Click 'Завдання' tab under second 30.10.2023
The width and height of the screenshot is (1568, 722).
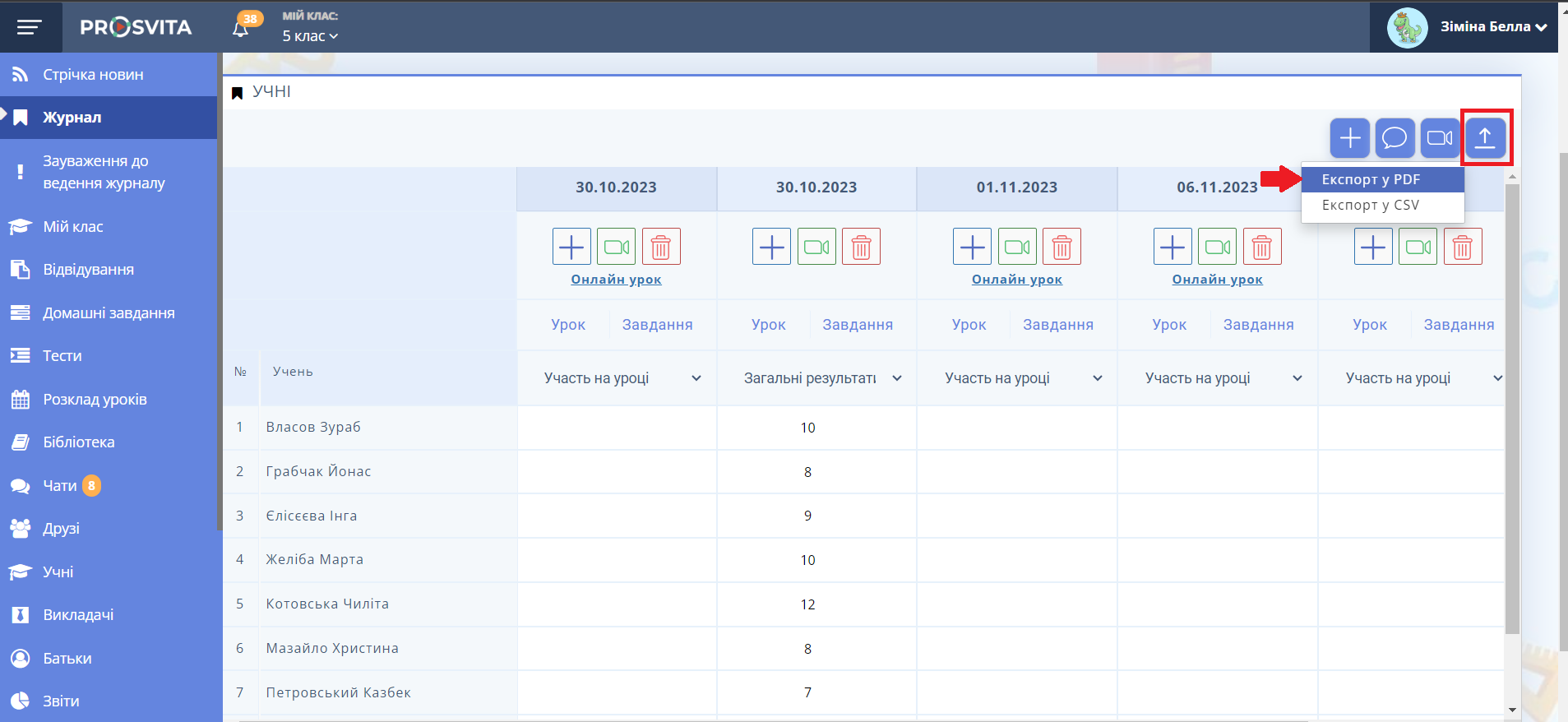[857, 325]
